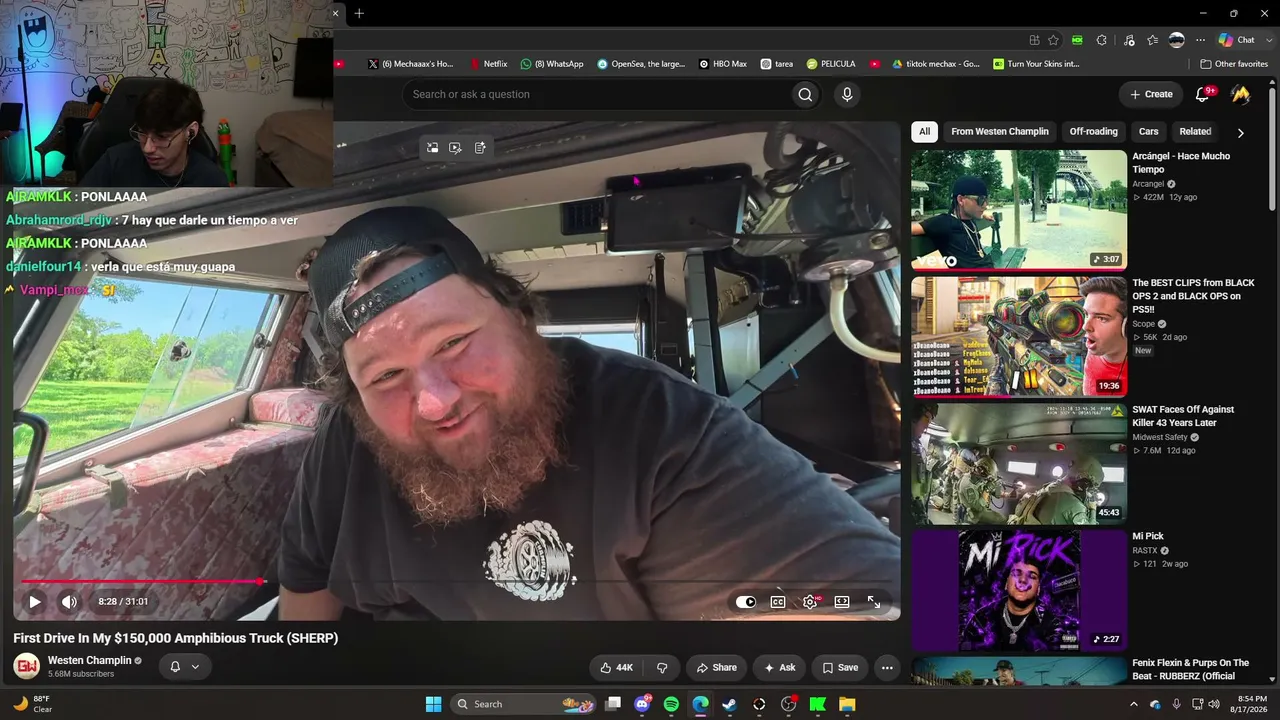This screenshot has width=1280, height=720.
Task: Select From Westen Champlin filter chip
Action: point(1000,131)
